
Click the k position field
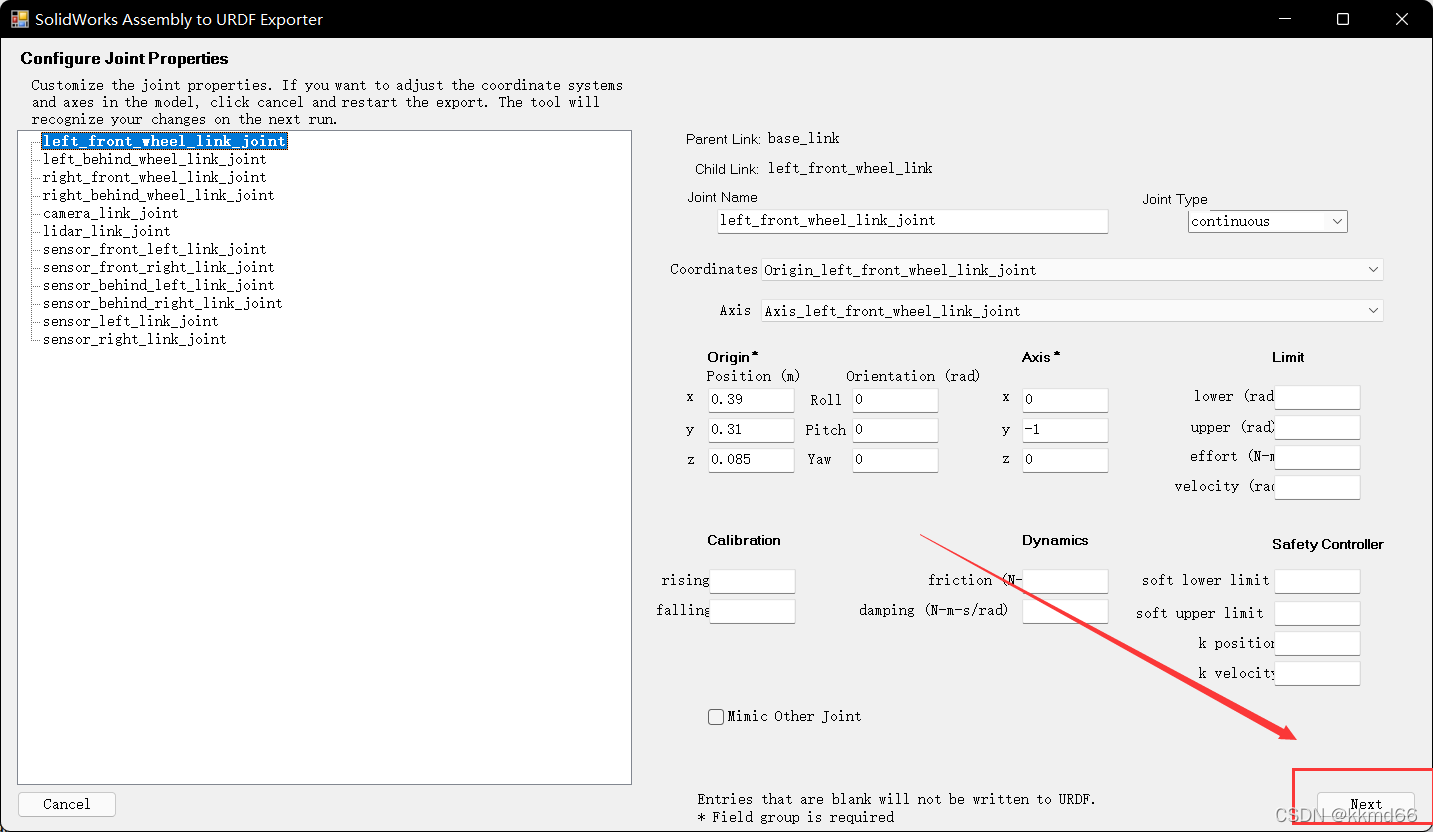(x=1317, y=643)
